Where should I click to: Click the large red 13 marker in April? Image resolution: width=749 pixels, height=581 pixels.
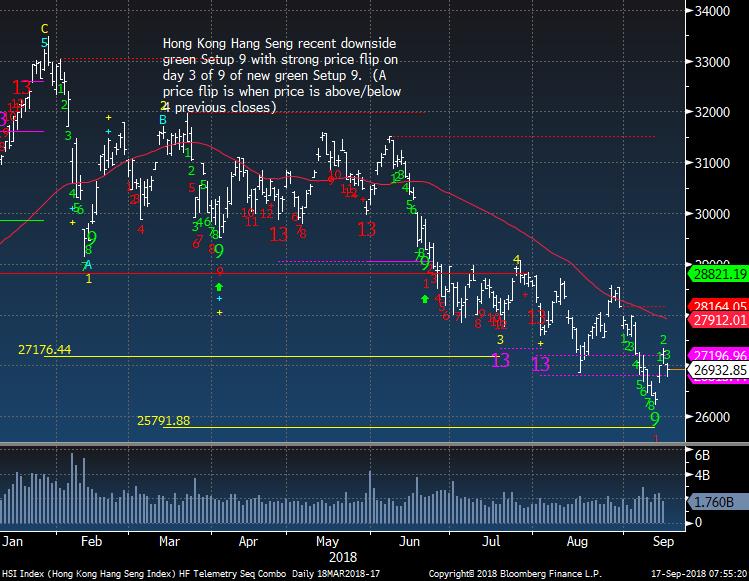point(278,235)
